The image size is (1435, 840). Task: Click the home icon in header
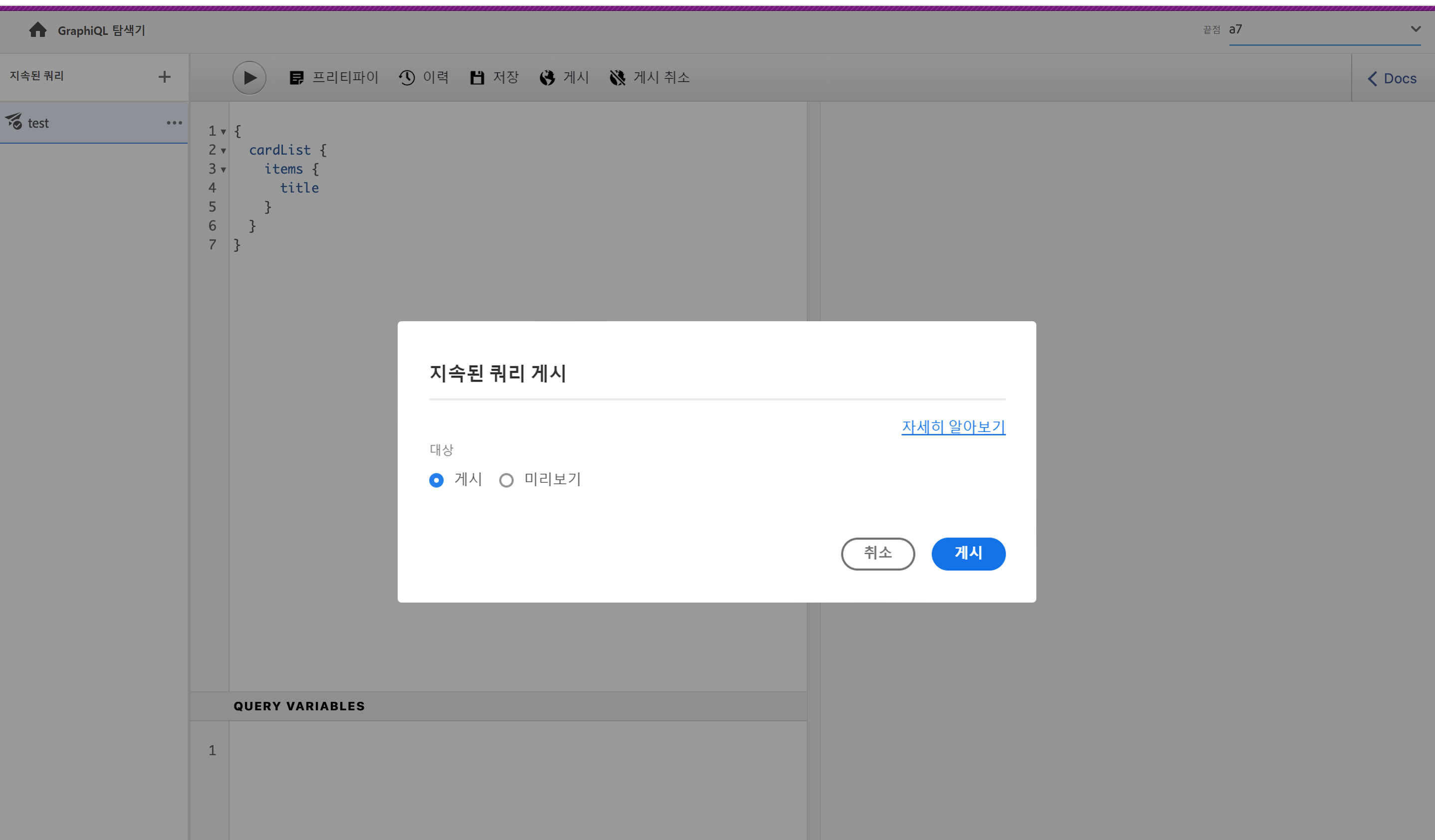pyautogui.click(x=37, y=29)
